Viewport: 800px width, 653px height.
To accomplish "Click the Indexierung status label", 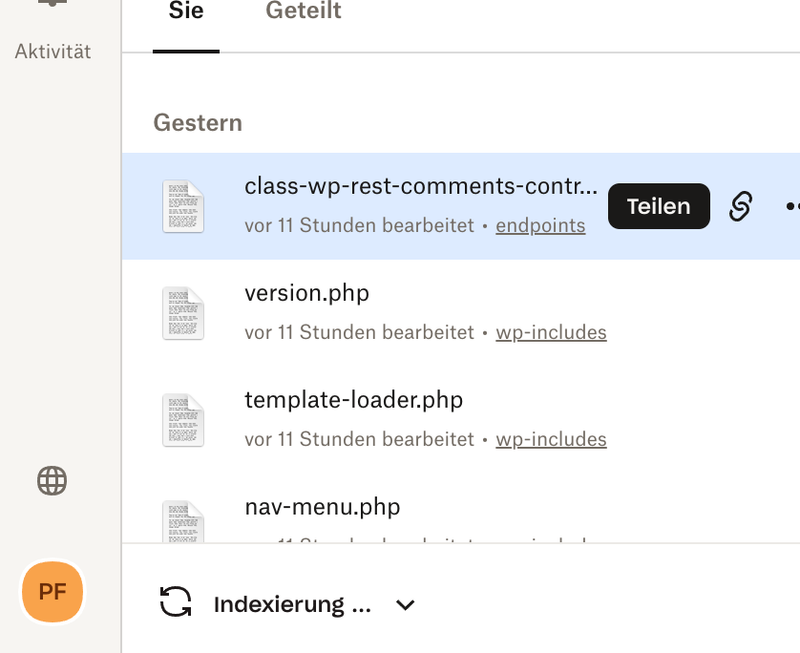I will (x=292, y=604).
